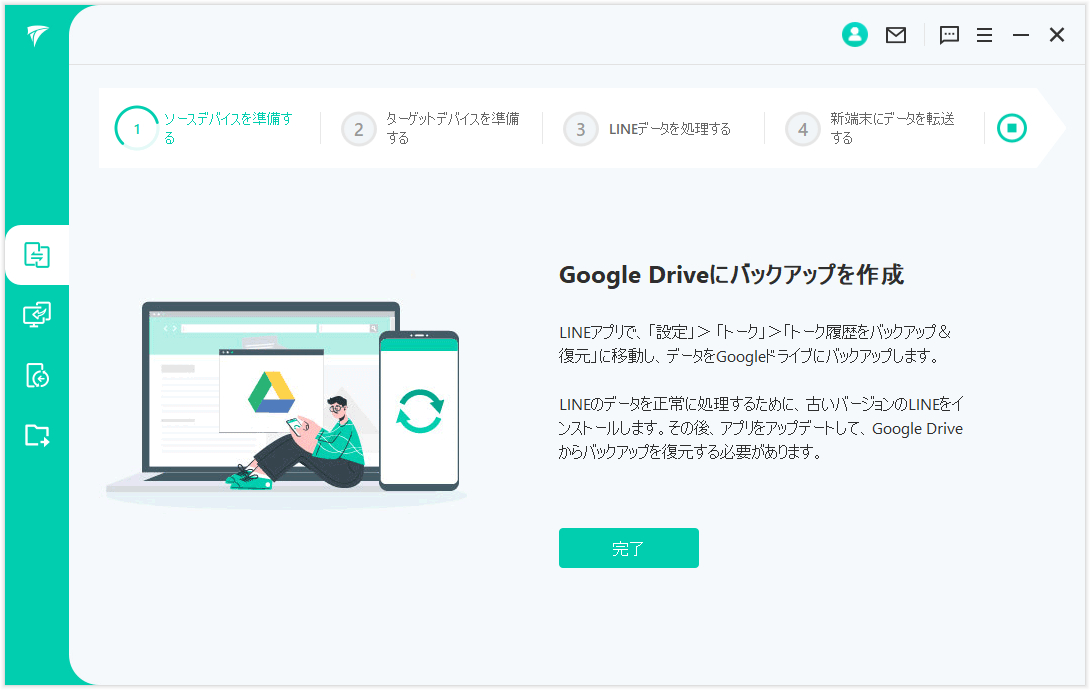
Task: Click the sync arrows on the phone illustration
Action: [419, 410]
